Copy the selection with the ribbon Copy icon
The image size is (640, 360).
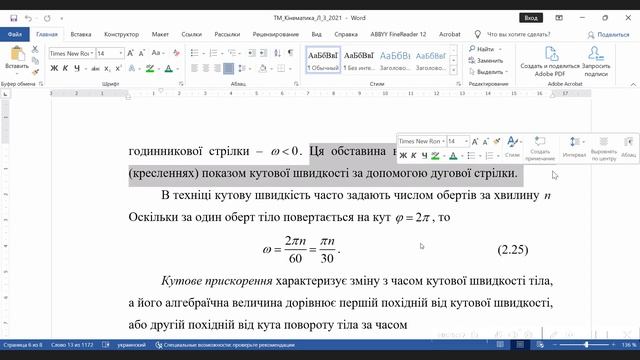pyautogui.click(x=35, y=61)
